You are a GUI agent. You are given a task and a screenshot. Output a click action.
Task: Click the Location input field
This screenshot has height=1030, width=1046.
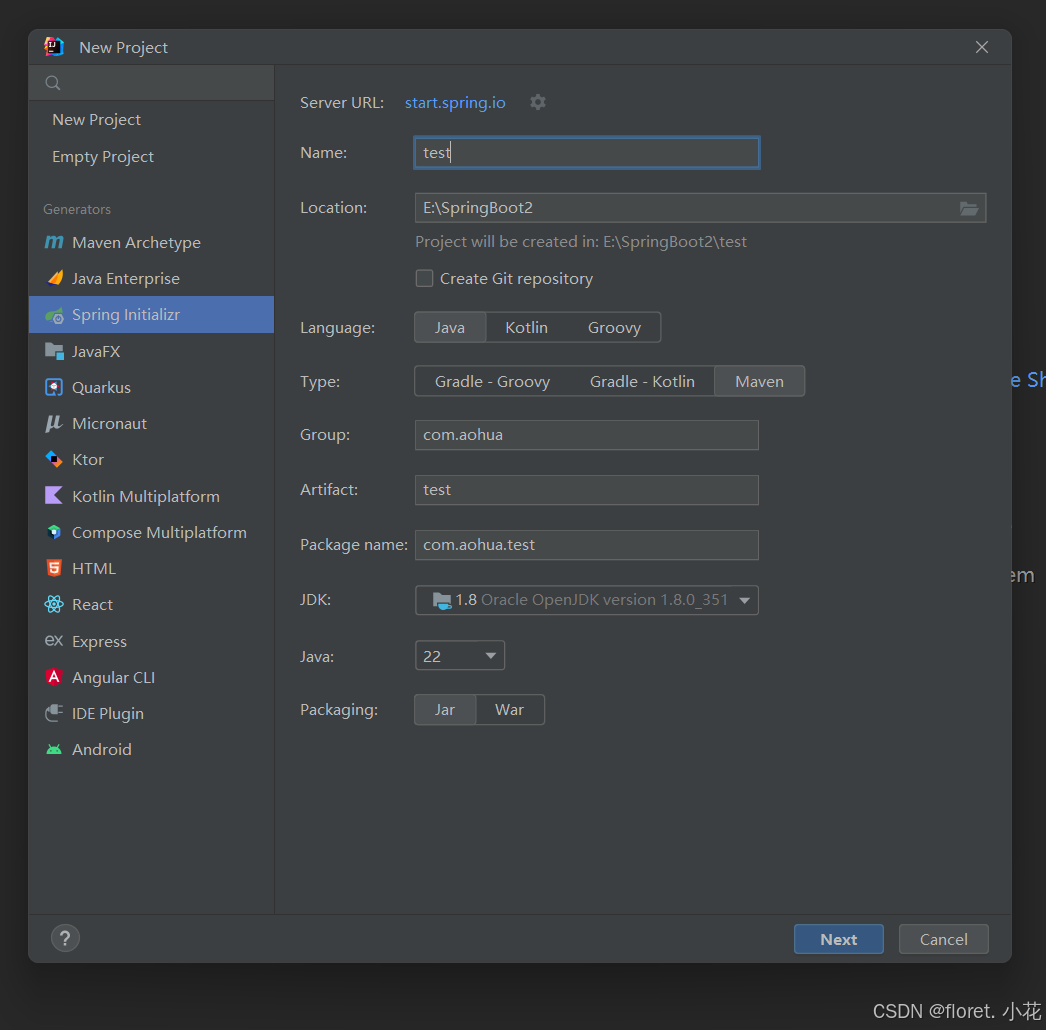(x=700, y=208)
